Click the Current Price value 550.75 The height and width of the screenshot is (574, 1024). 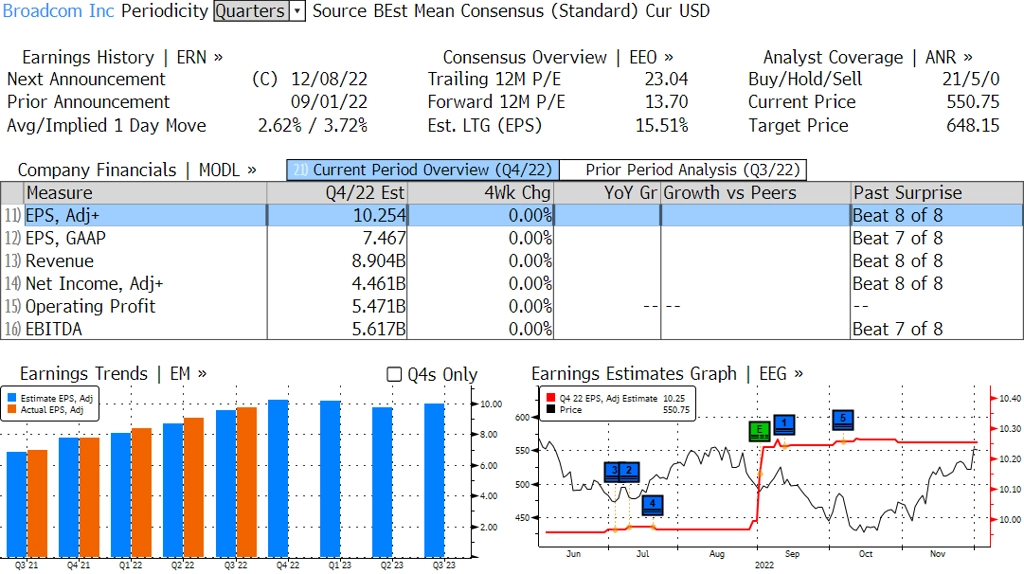(972, 102)
